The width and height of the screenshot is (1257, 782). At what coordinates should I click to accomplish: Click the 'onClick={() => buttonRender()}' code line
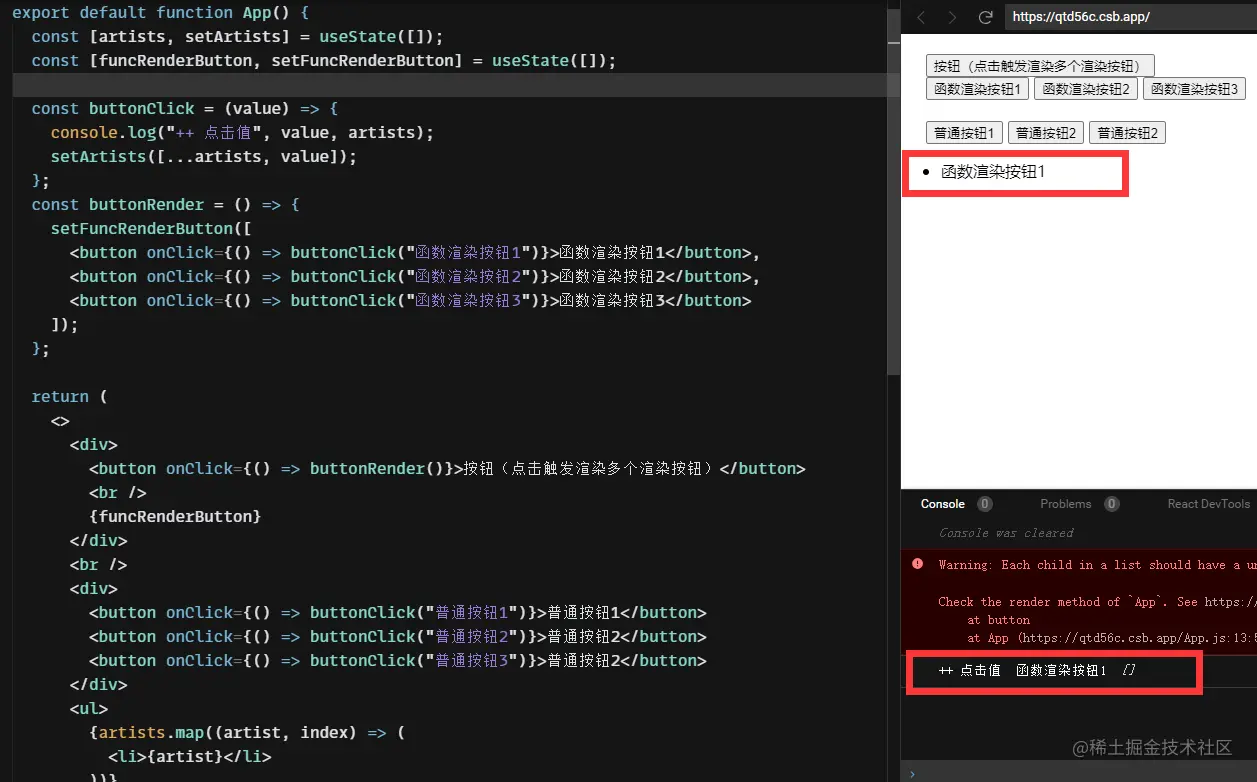(x=447, y=469)
